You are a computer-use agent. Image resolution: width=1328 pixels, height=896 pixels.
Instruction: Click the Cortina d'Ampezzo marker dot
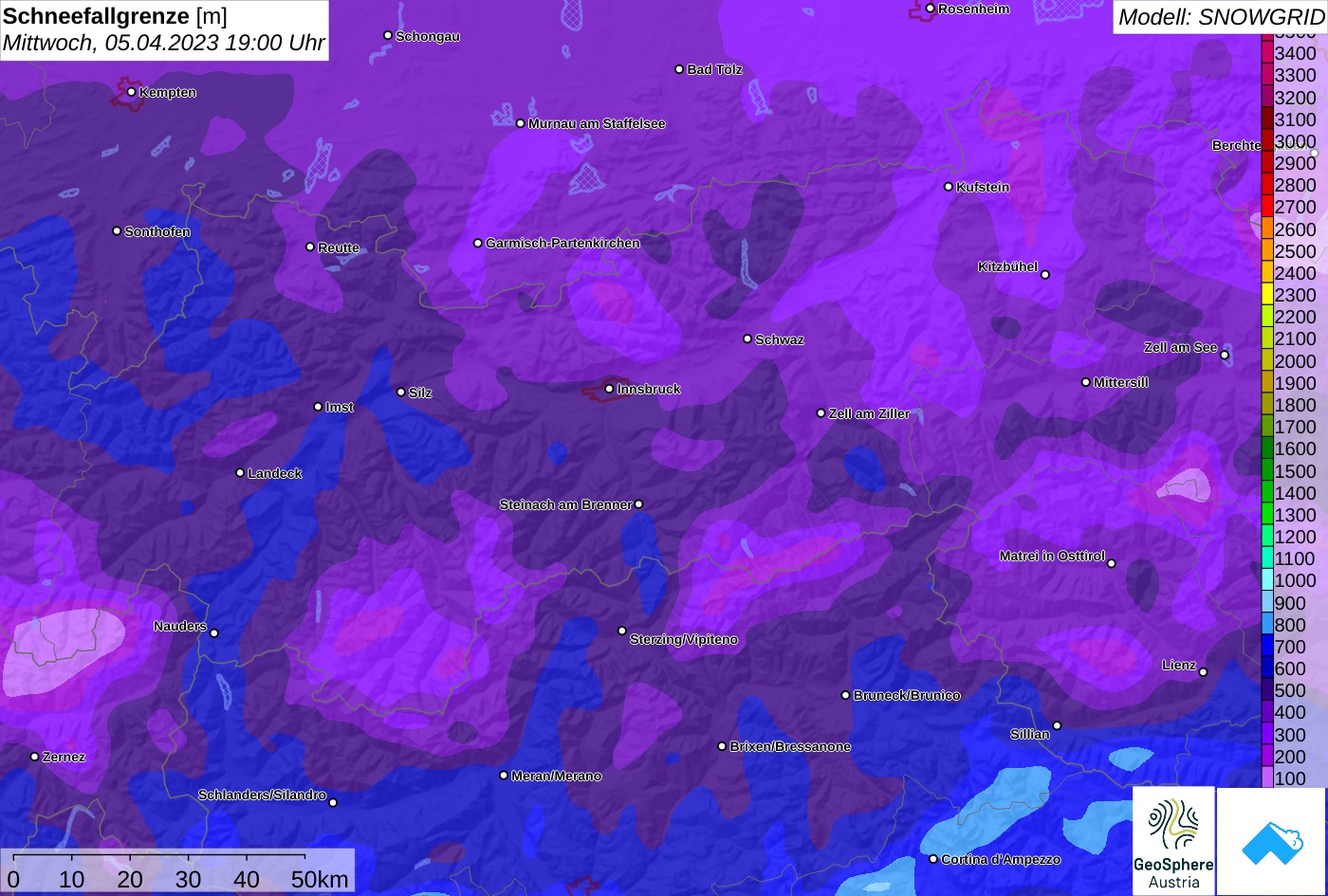[x=933, y=859]
